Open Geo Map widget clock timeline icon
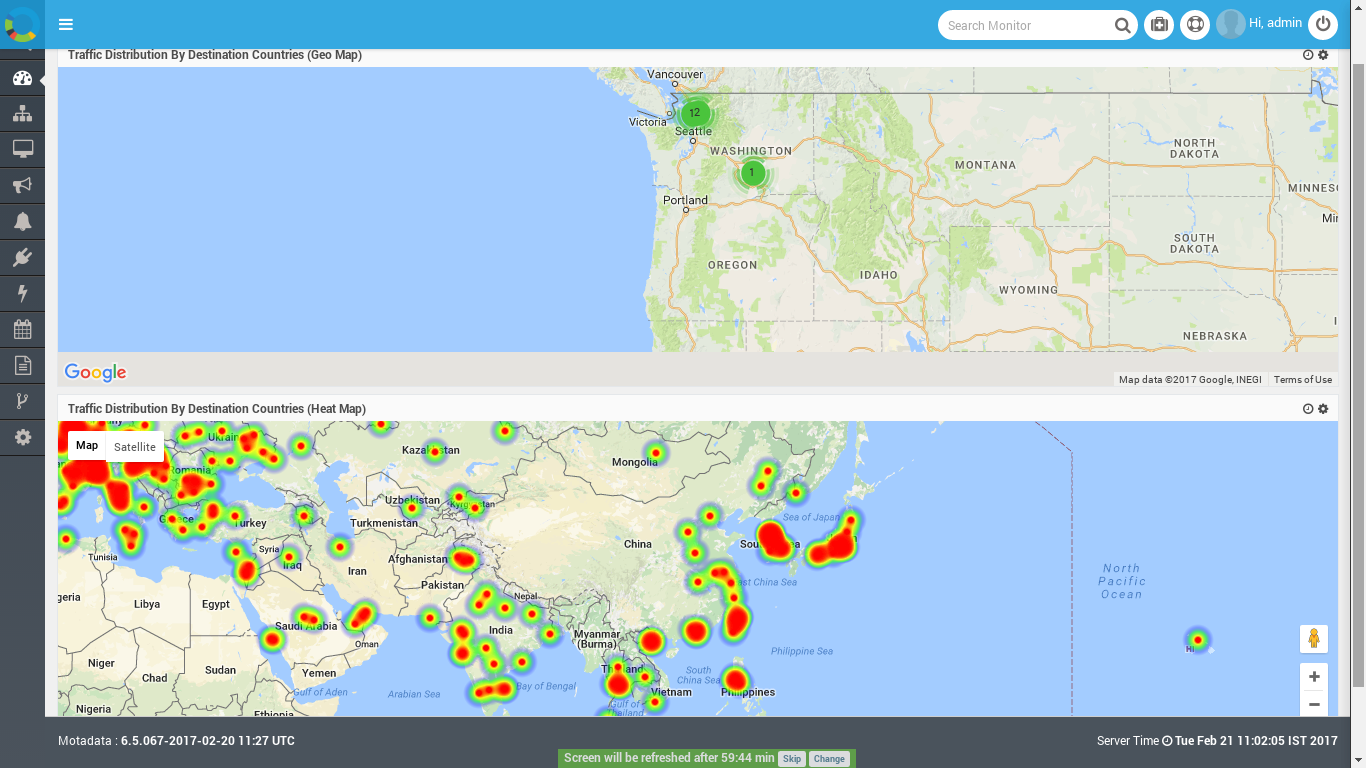 point(1308,55)
